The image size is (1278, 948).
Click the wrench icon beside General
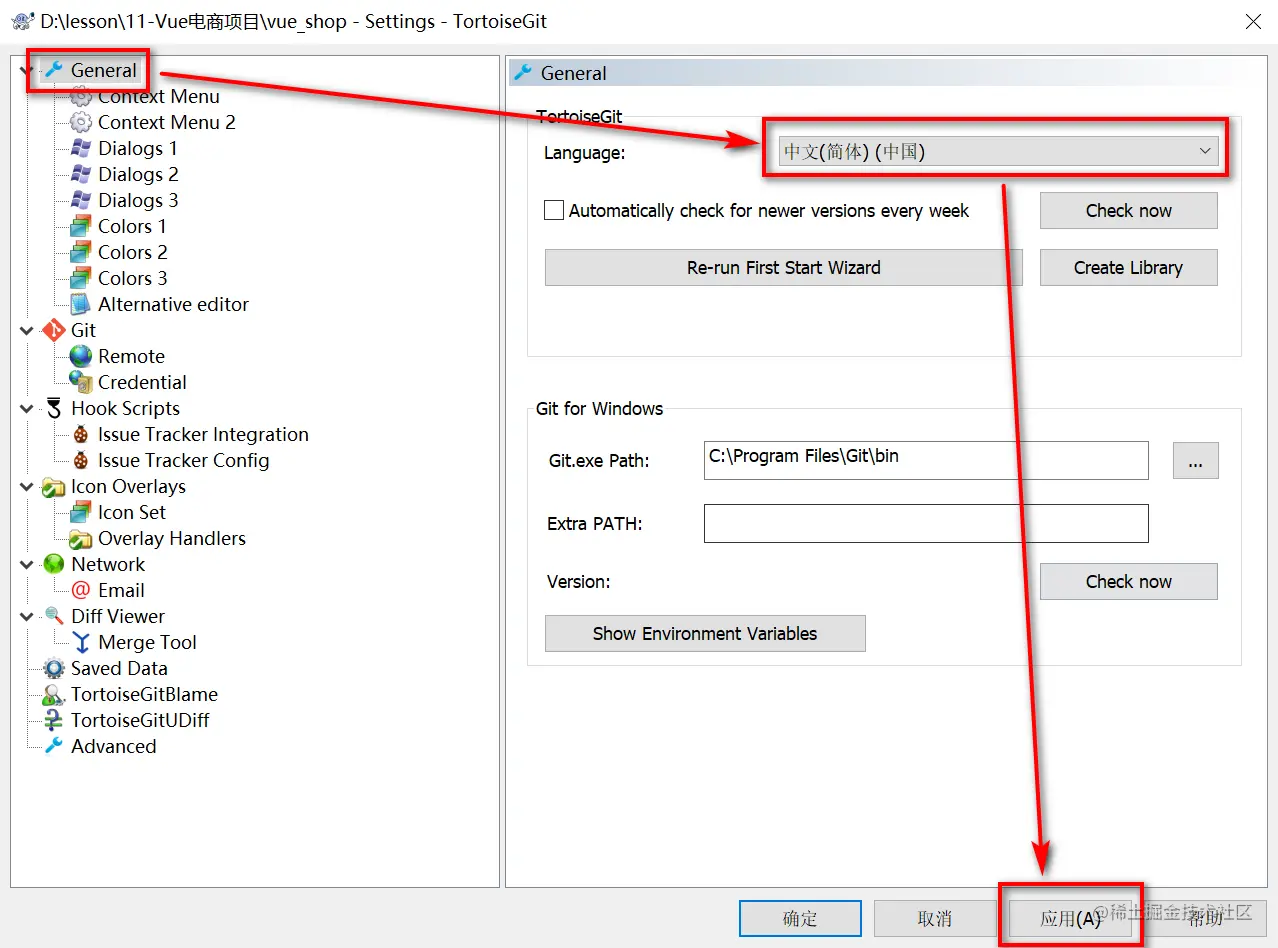tap(54, 70)
